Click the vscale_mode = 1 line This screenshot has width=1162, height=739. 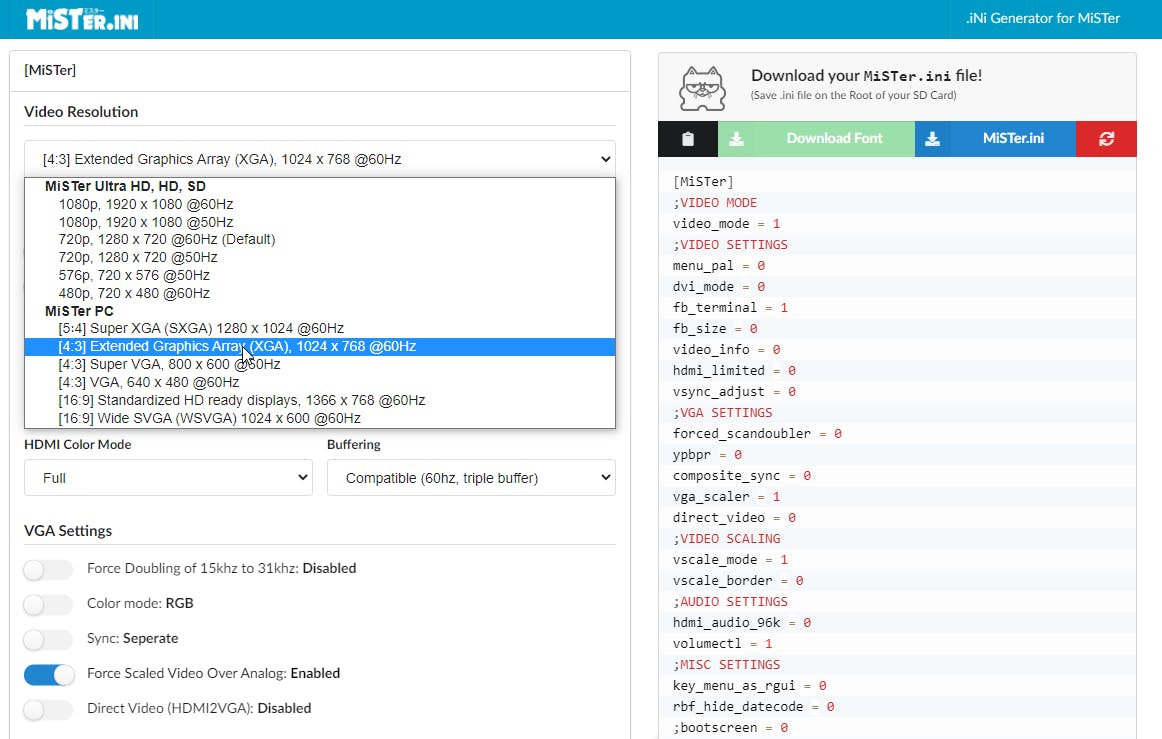coord(897,560)
